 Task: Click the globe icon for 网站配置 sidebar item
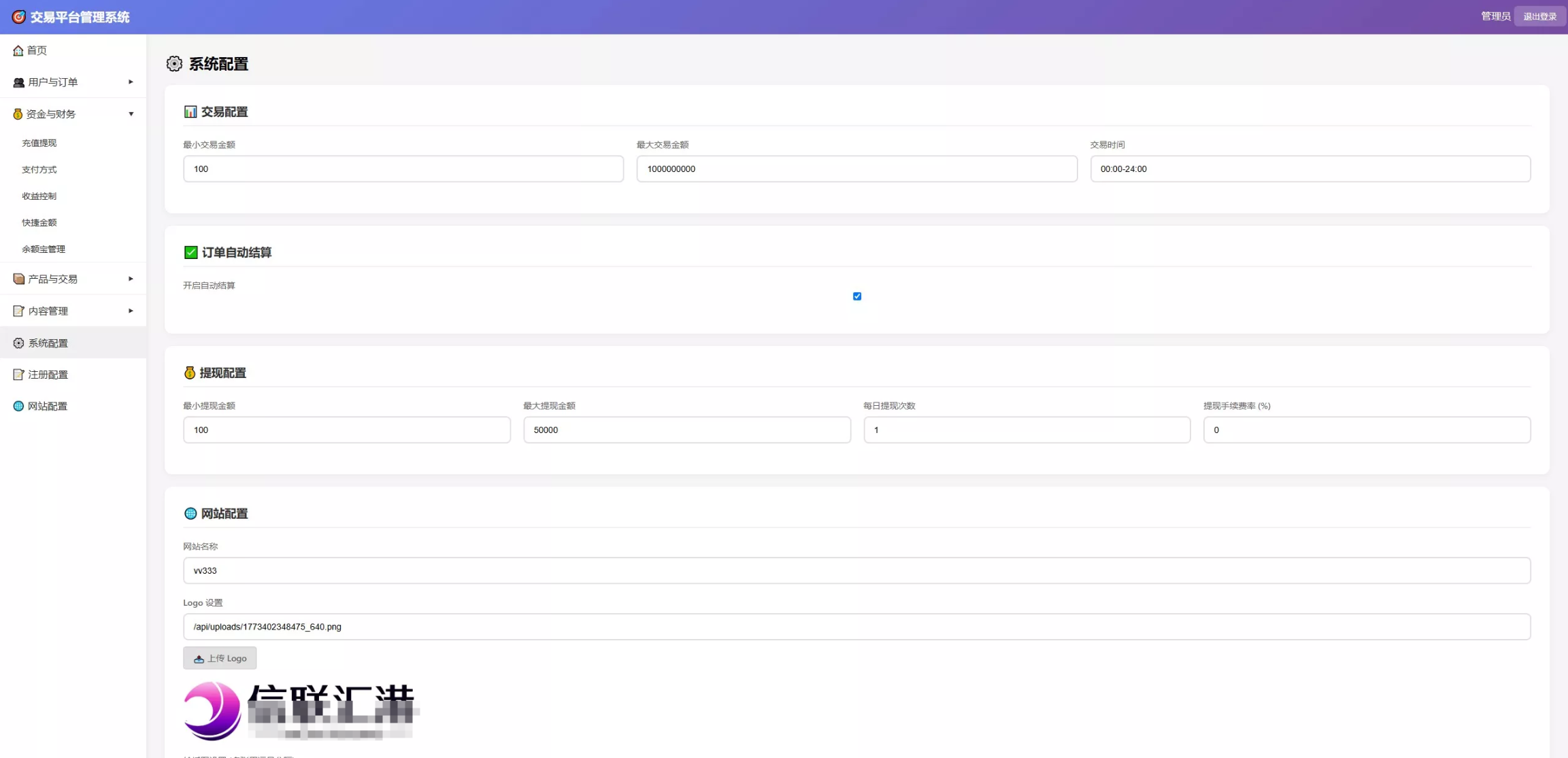18,407
